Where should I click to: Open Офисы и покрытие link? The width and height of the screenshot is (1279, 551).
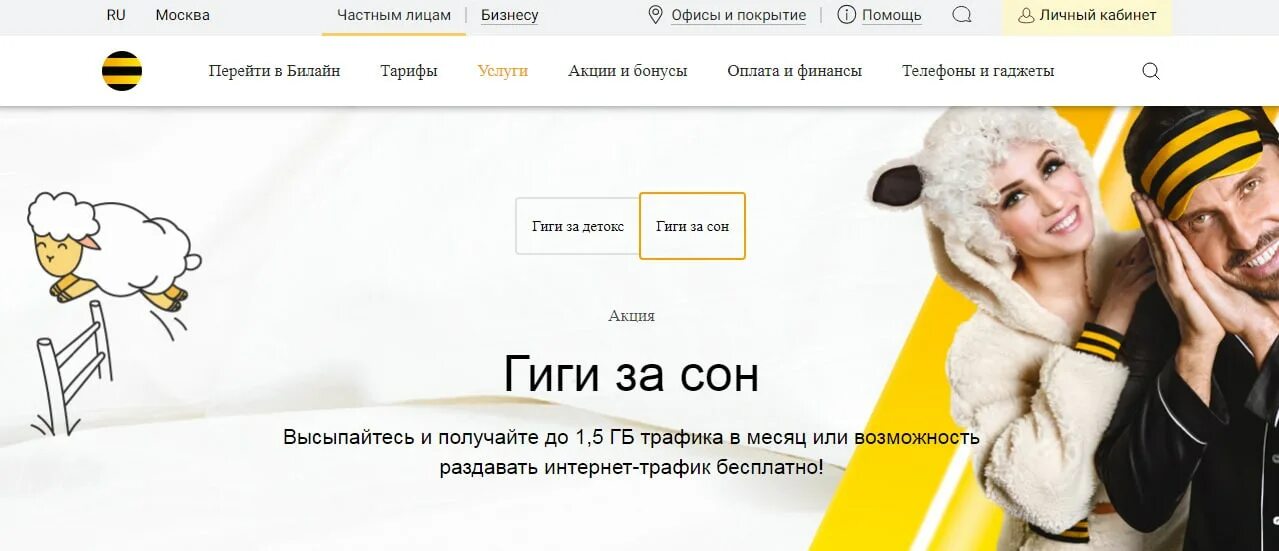point(739,15)
